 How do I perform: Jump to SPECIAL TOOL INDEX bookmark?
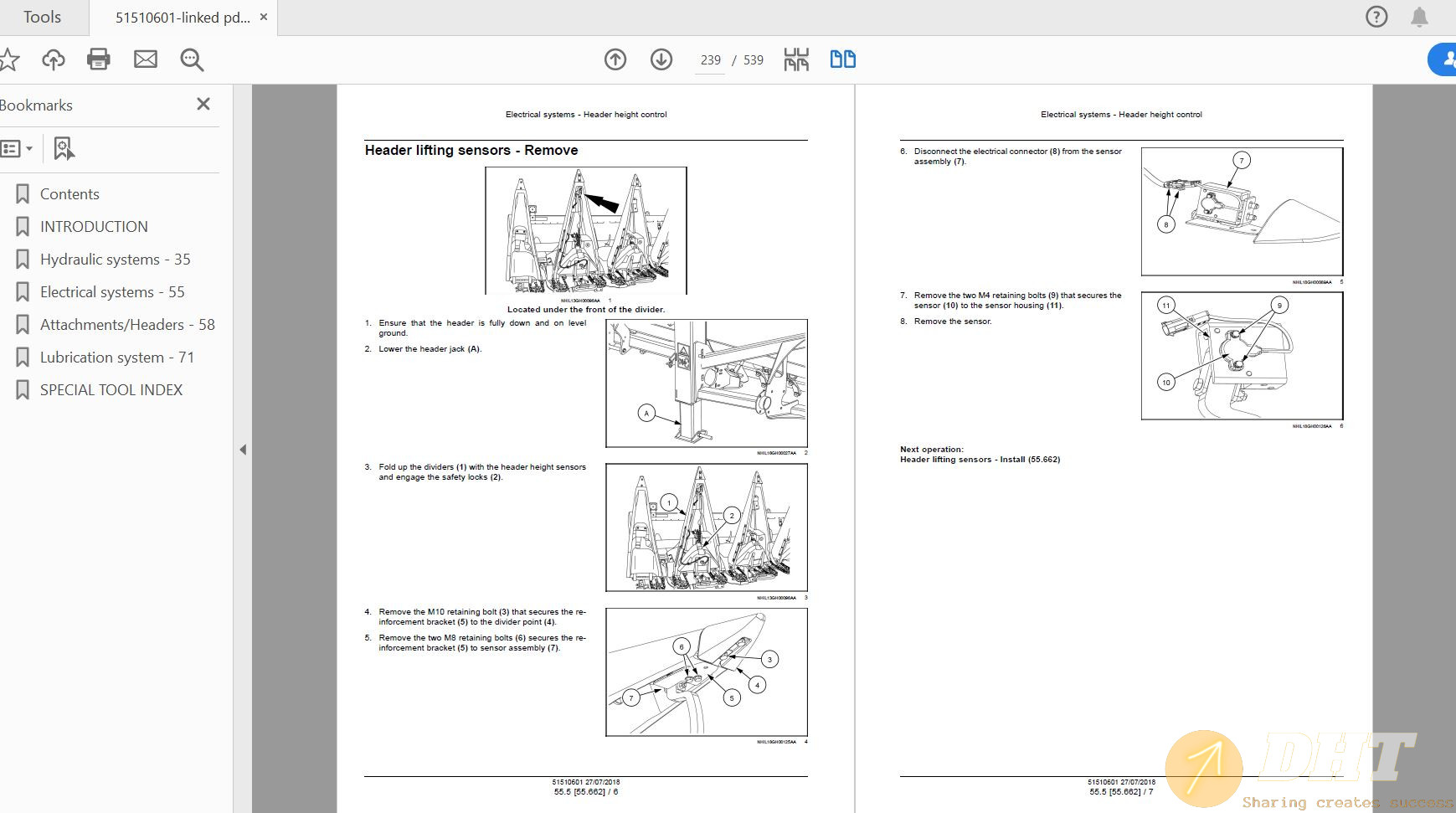(111, 390)
